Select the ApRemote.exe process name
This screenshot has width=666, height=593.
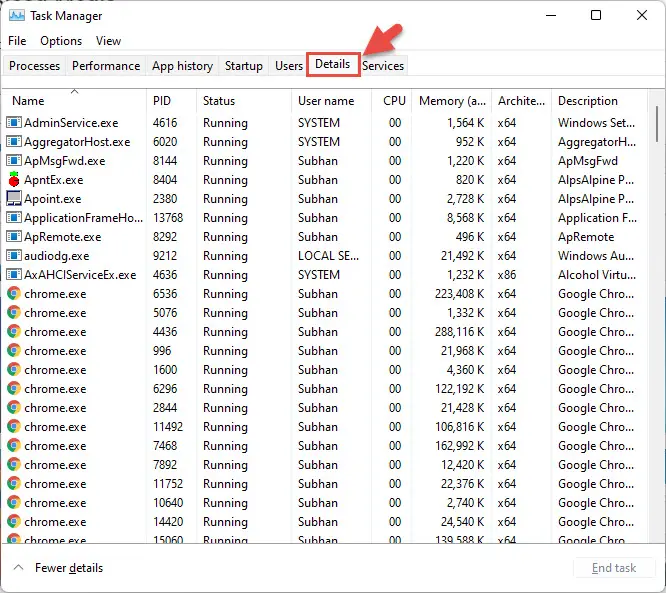click(x=63, y=237)
